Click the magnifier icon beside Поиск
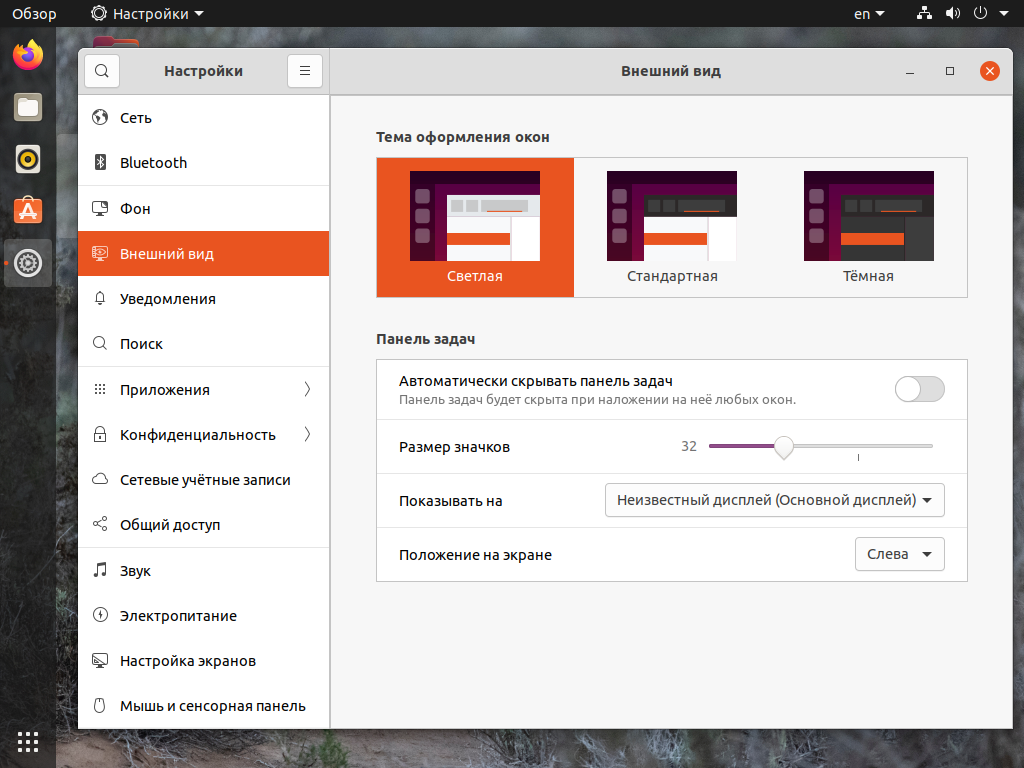1024x768 pixels. tap(100, 344)
